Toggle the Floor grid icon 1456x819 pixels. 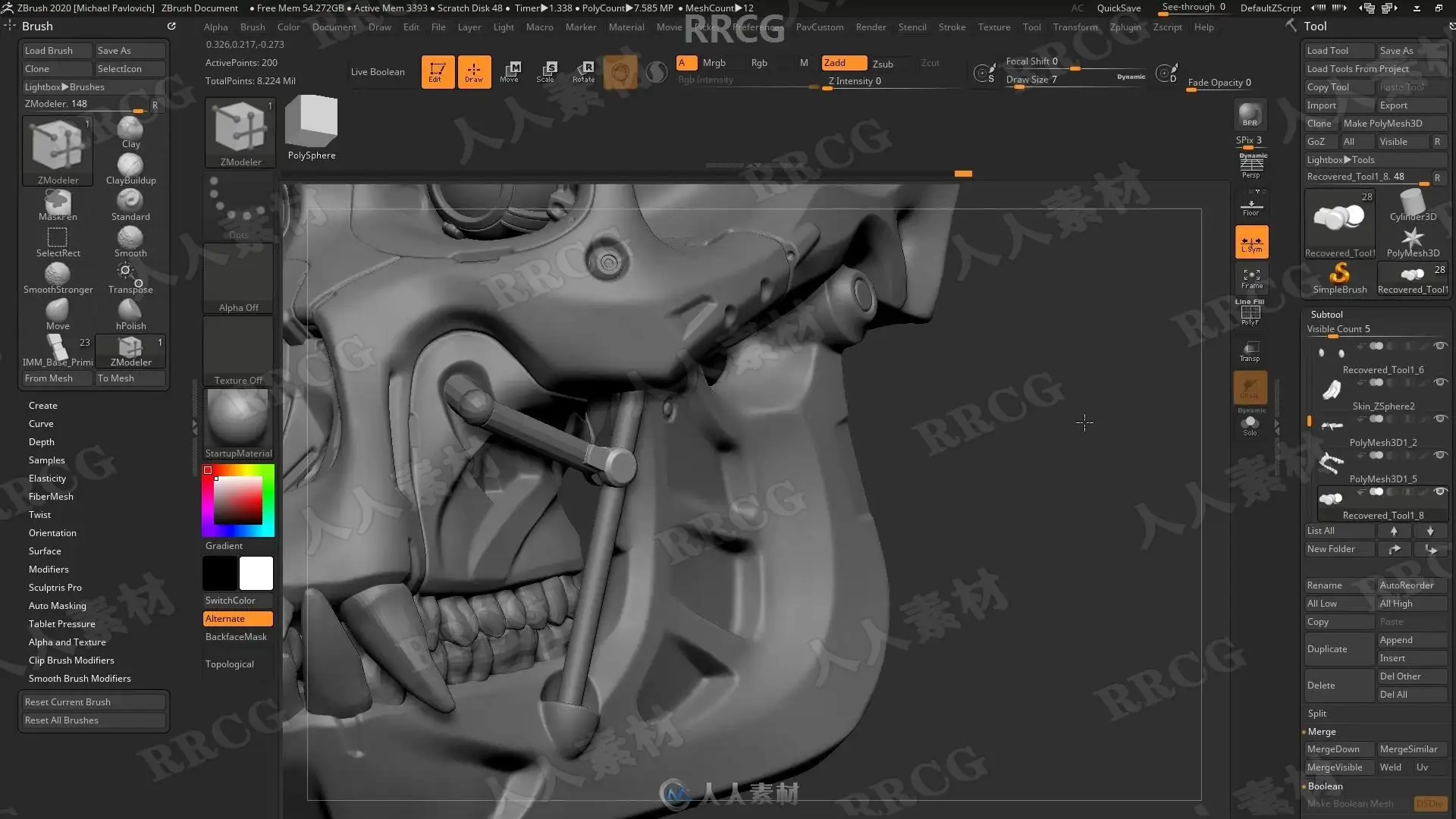coord(1250,206)
